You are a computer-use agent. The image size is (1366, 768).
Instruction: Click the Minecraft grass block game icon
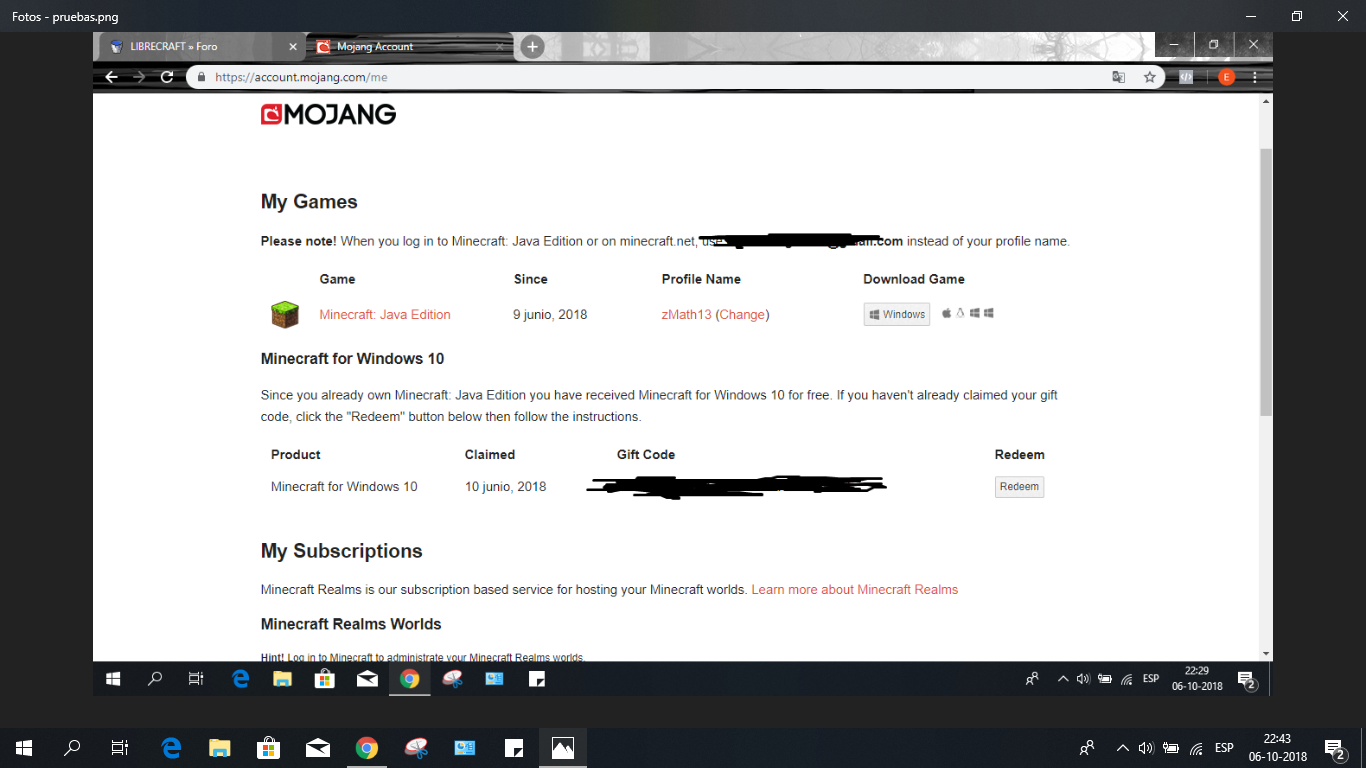285,314
